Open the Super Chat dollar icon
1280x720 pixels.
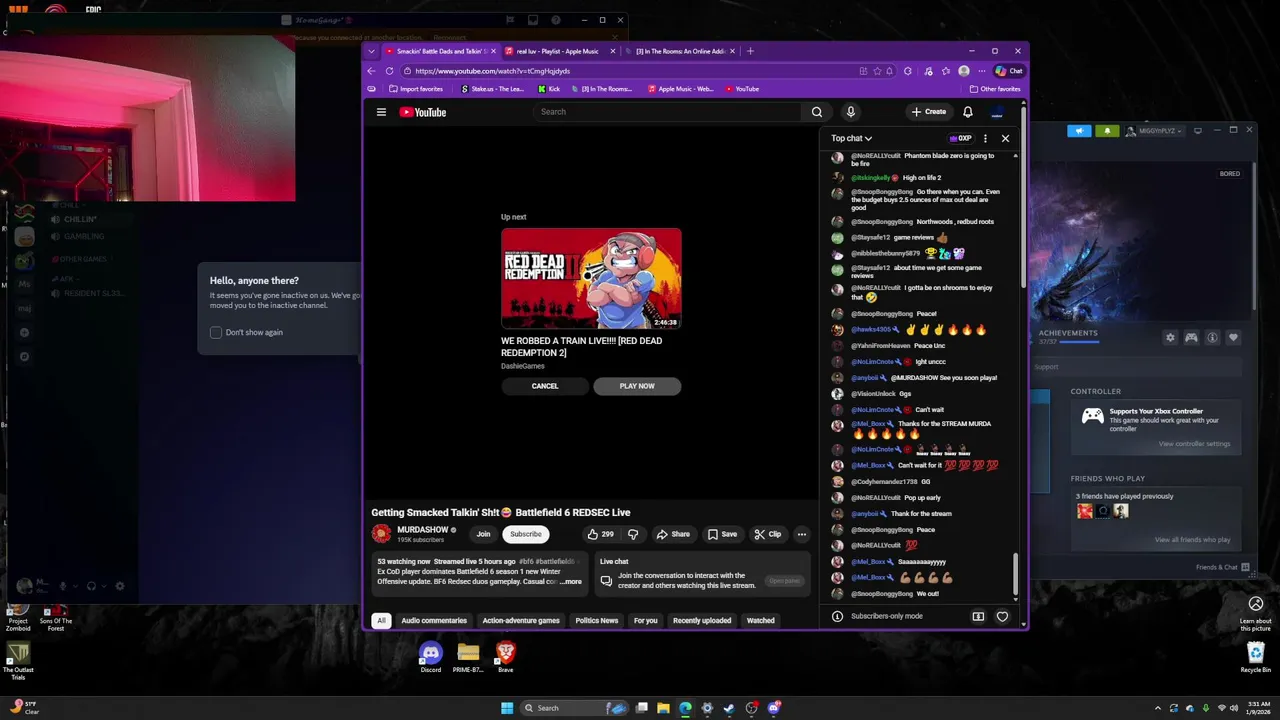[978, 616]
